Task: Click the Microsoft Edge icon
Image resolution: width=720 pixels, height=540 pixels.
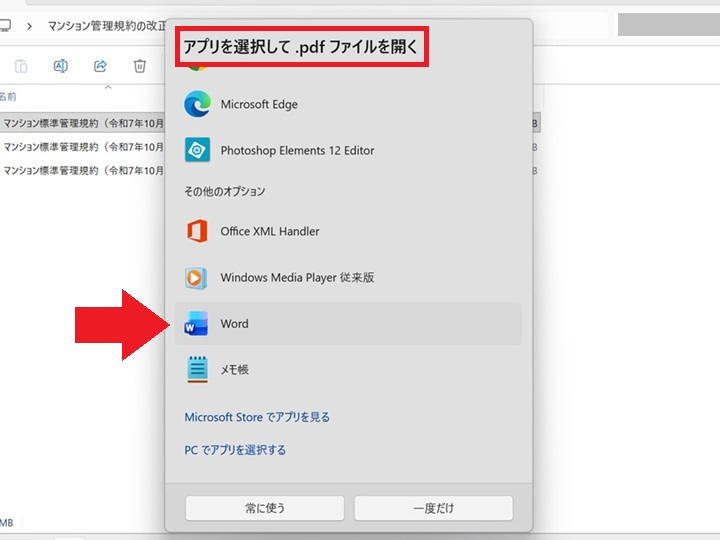Action: [197, 104]
